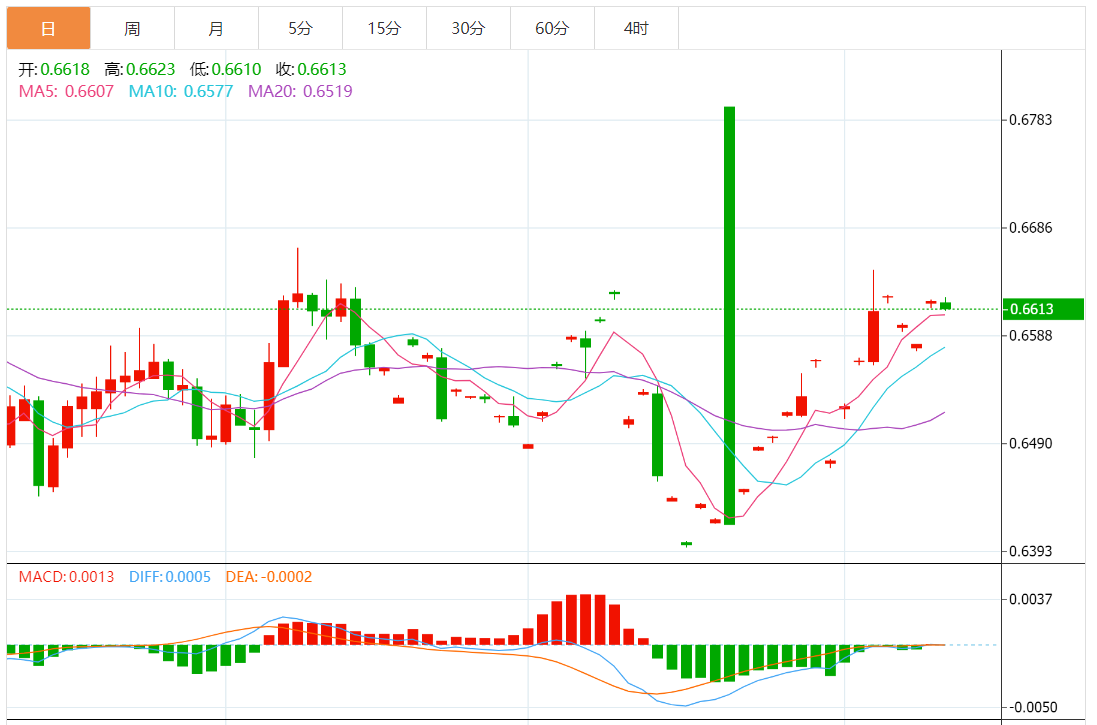Select the 日 daily chart tab
Screen dimensions: 1097x725
(x=48, y=28)
